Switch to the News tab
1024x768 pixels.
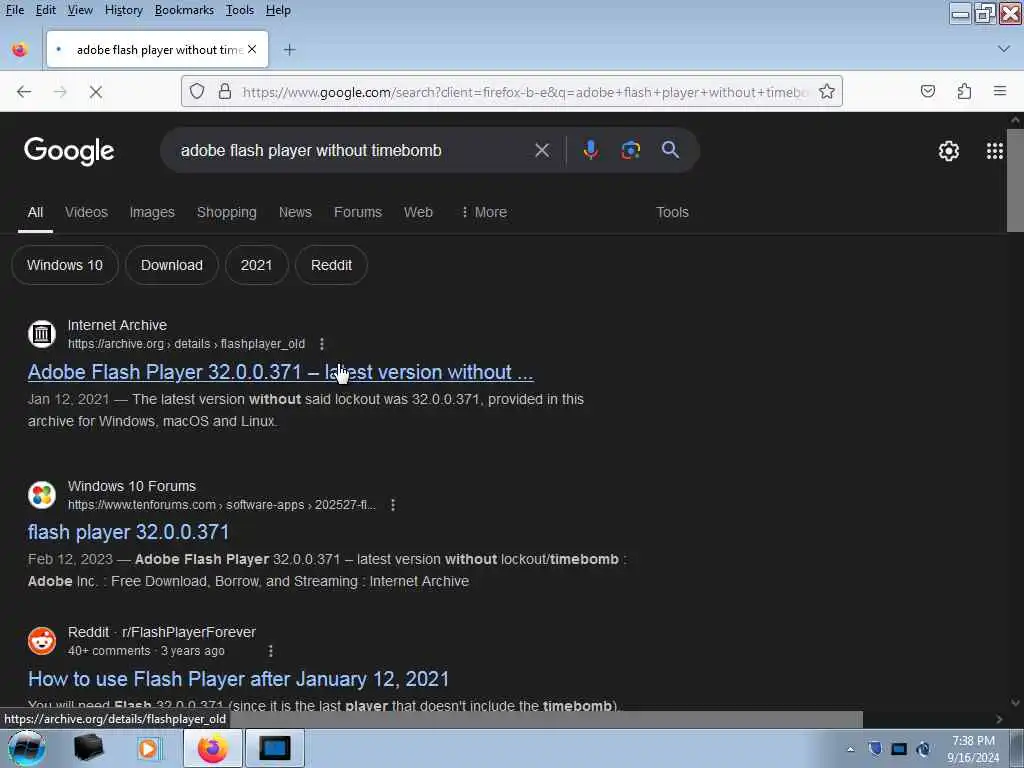click(295, 212)
